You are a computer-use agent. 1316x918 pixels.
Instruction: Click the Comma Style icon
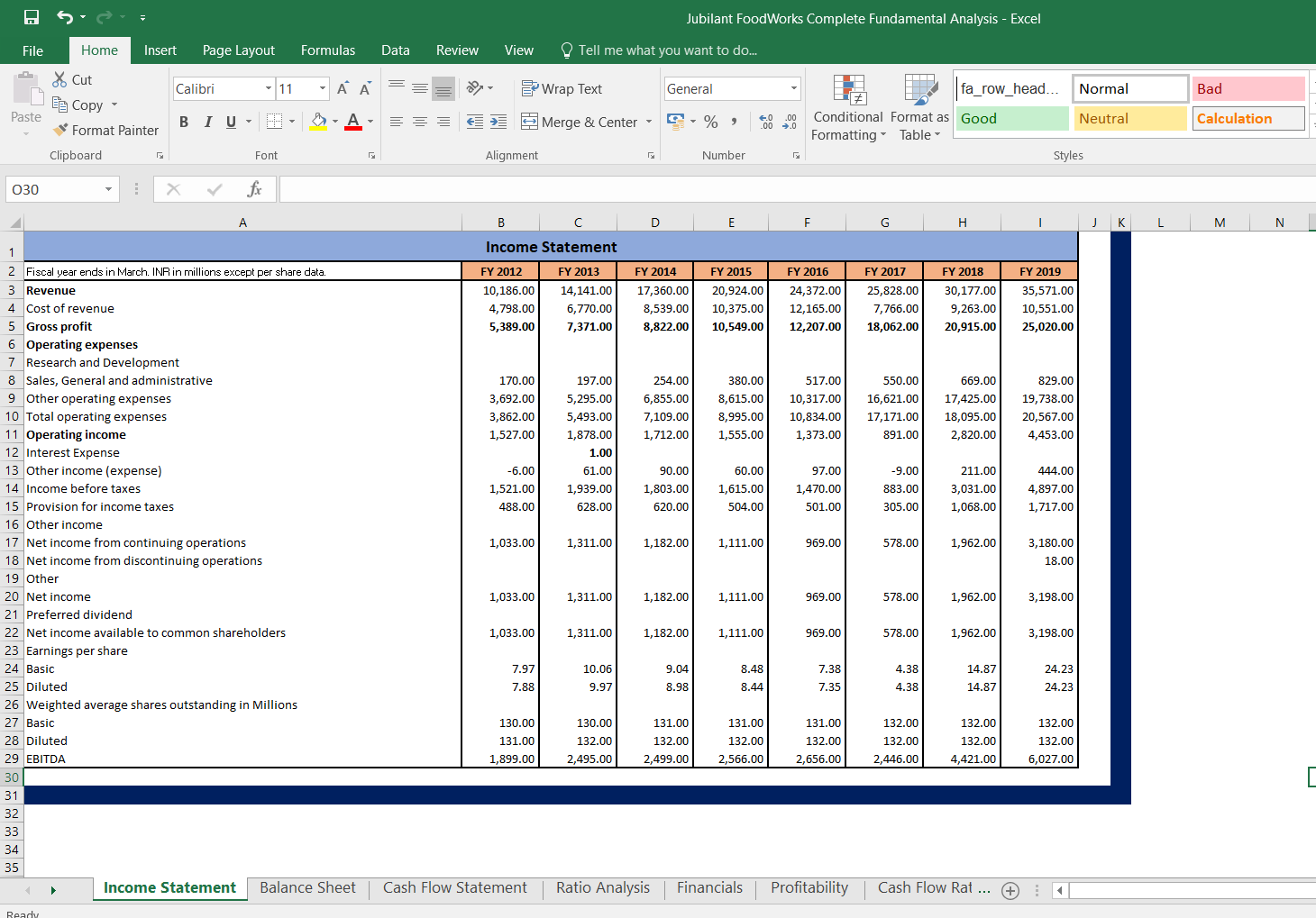click(735, 121)
